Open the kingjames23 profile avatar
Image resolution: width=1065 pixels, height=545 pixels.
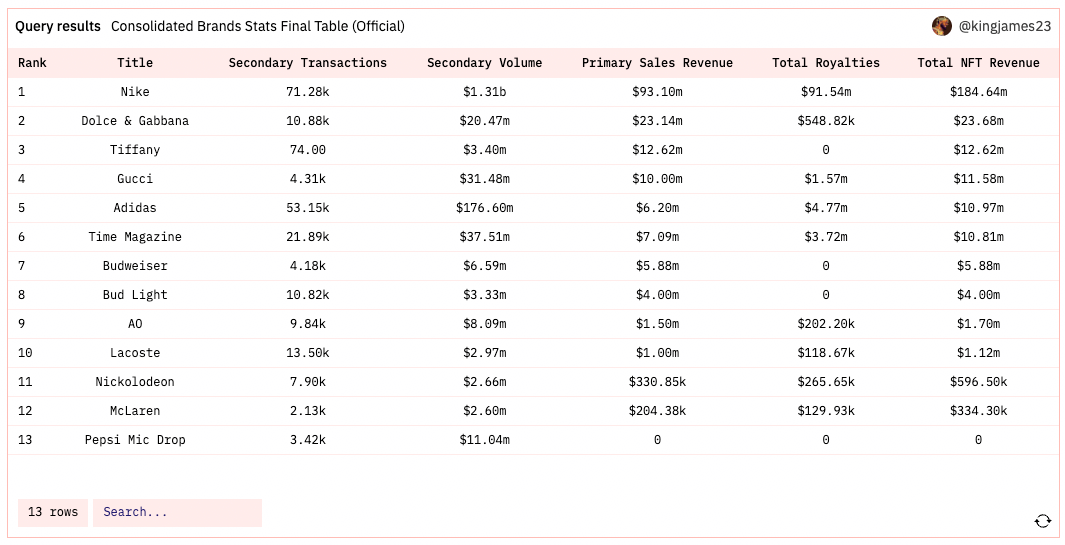pos(941,27)
